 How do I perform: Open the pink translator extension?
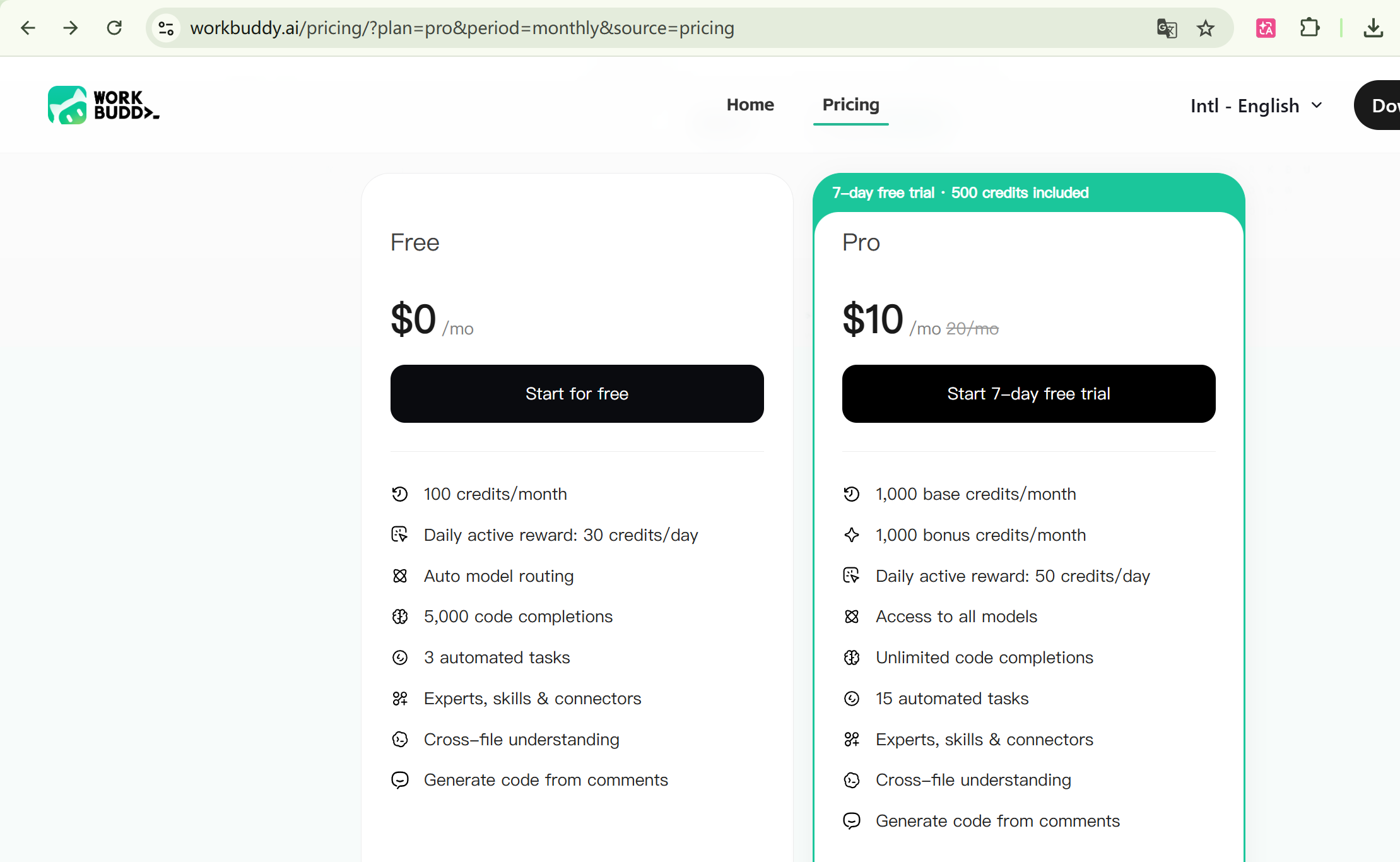1266,28
